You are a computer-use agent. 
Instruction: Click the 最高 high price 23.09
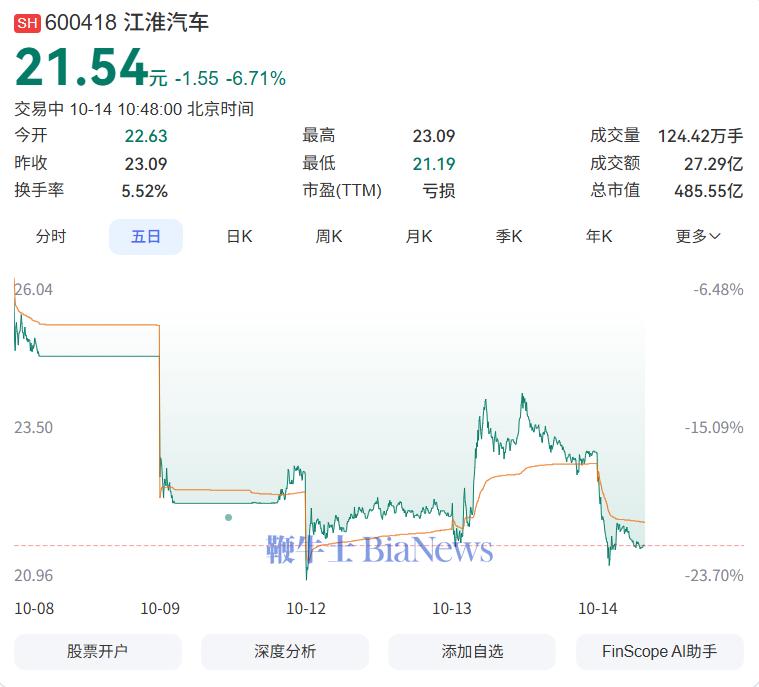pos(434,136)
